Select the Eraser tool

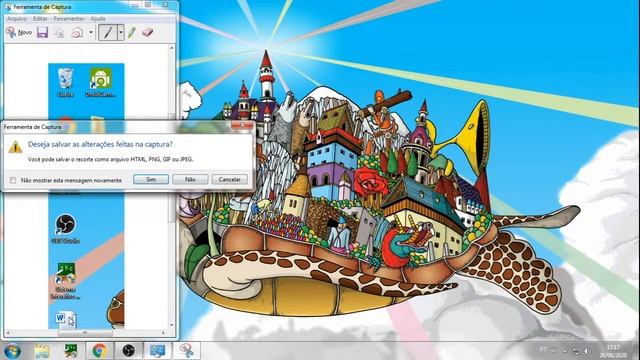pyautogui.click(x=148, y=32)
